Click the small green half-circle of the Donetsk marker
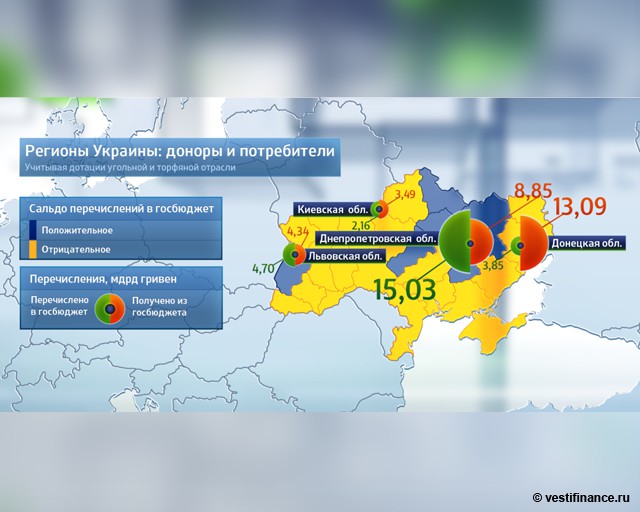Screen dimensions: 640x512 (x=516, y=246)
